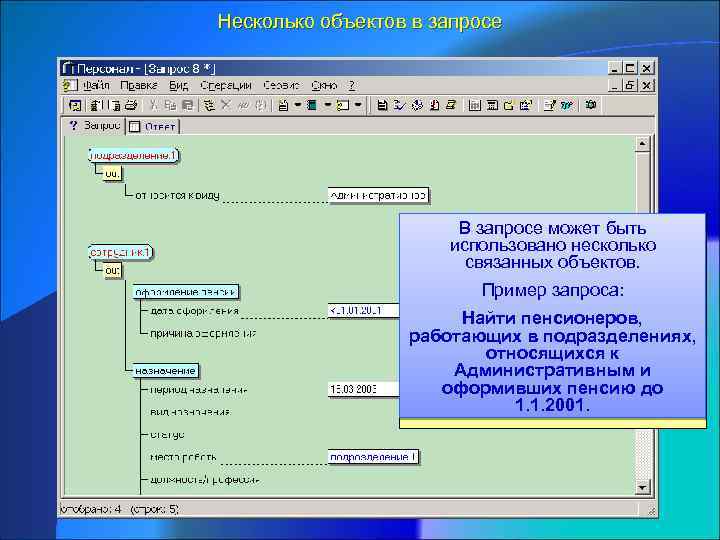Viewport: 720px width, 540px height.
Task: Click подразделение.1 value field beside место работы
Action: point(373,457)
